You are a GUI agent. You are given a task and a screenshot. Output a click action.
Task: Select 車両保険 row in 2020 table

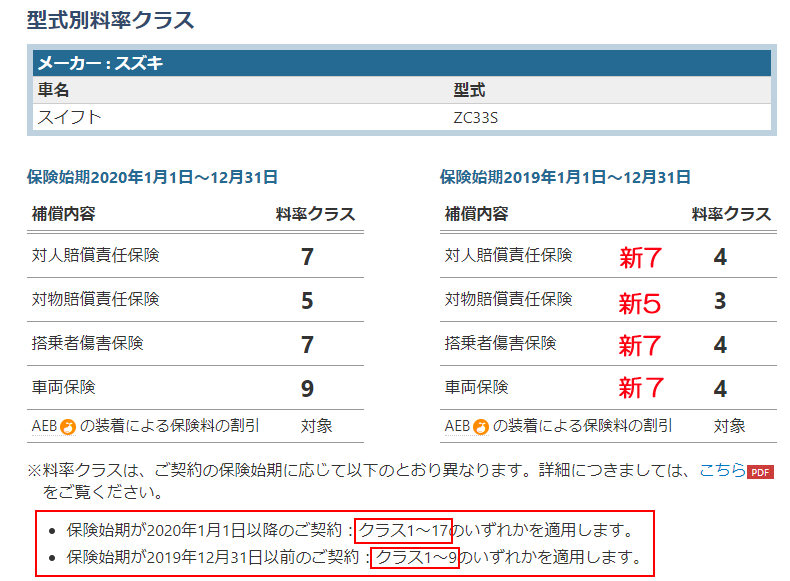[195, 388]
